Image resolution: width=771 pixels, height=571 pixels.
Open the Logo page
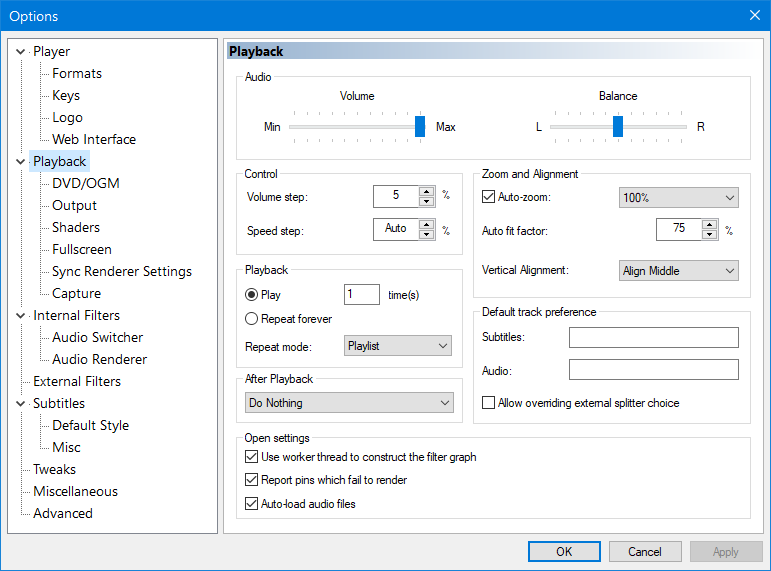coord(67,118)
